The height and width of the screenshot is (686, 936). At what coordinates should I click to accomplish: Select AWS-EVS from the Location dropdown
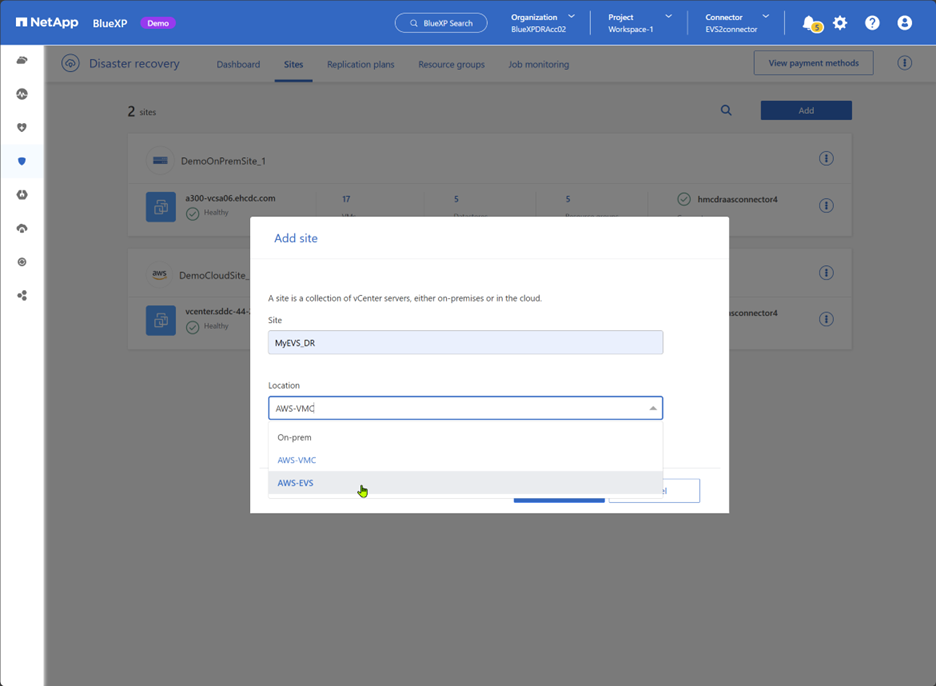(x=293, y=482)
